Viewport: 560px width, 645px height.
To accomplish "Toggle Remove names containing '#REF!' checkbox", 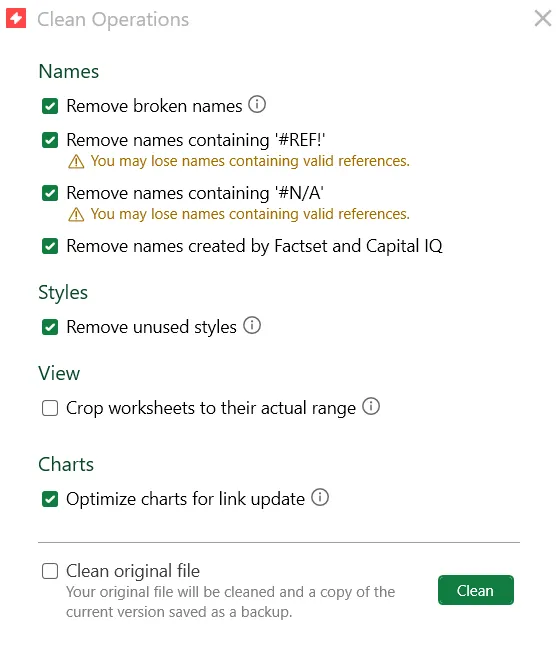I will [50, 140].
